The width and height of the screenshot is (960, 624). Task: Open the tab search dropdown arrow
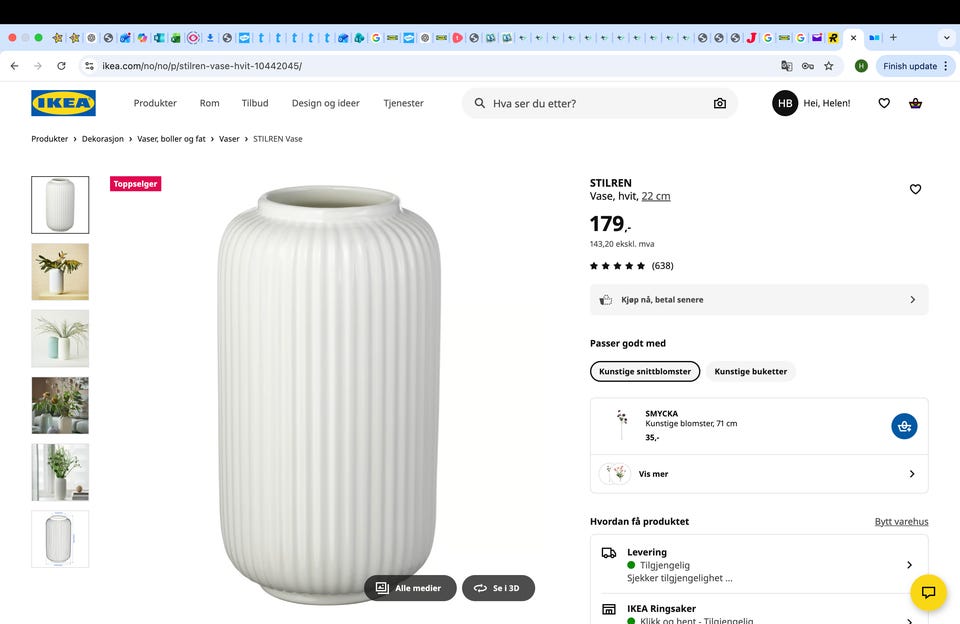click(946, 37)
